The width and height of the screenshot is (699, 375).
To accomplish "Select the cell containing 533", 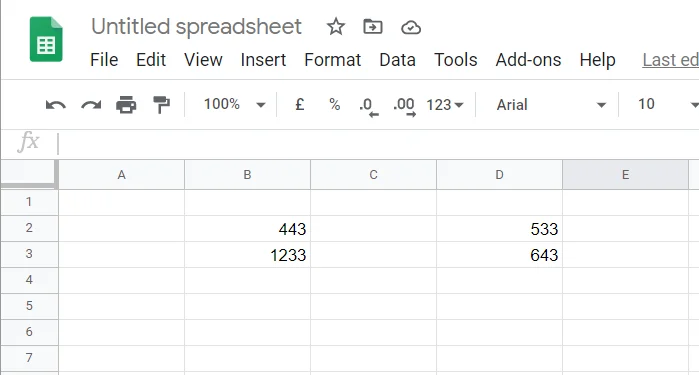I will point(499,229).
